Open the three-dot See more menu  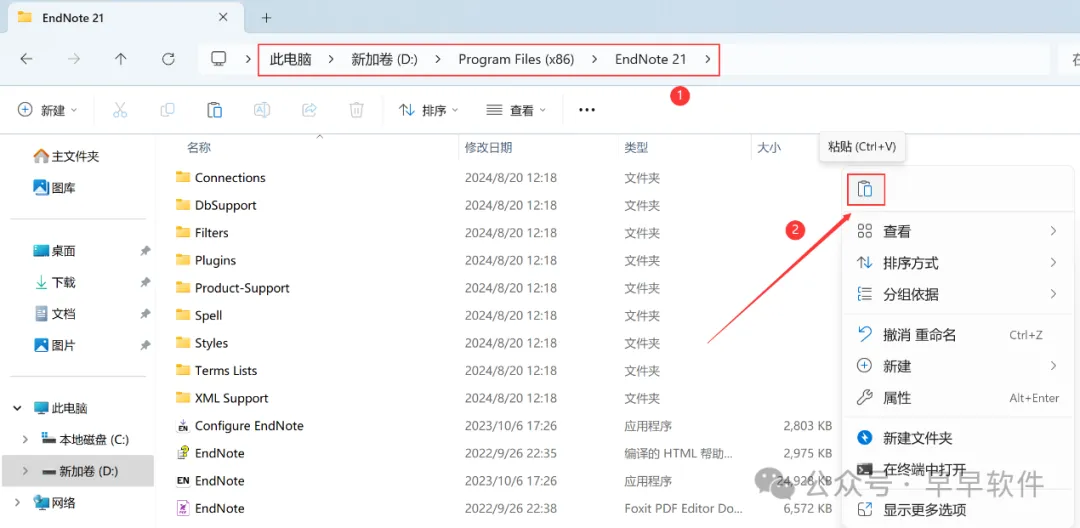[x=587, y=109]
